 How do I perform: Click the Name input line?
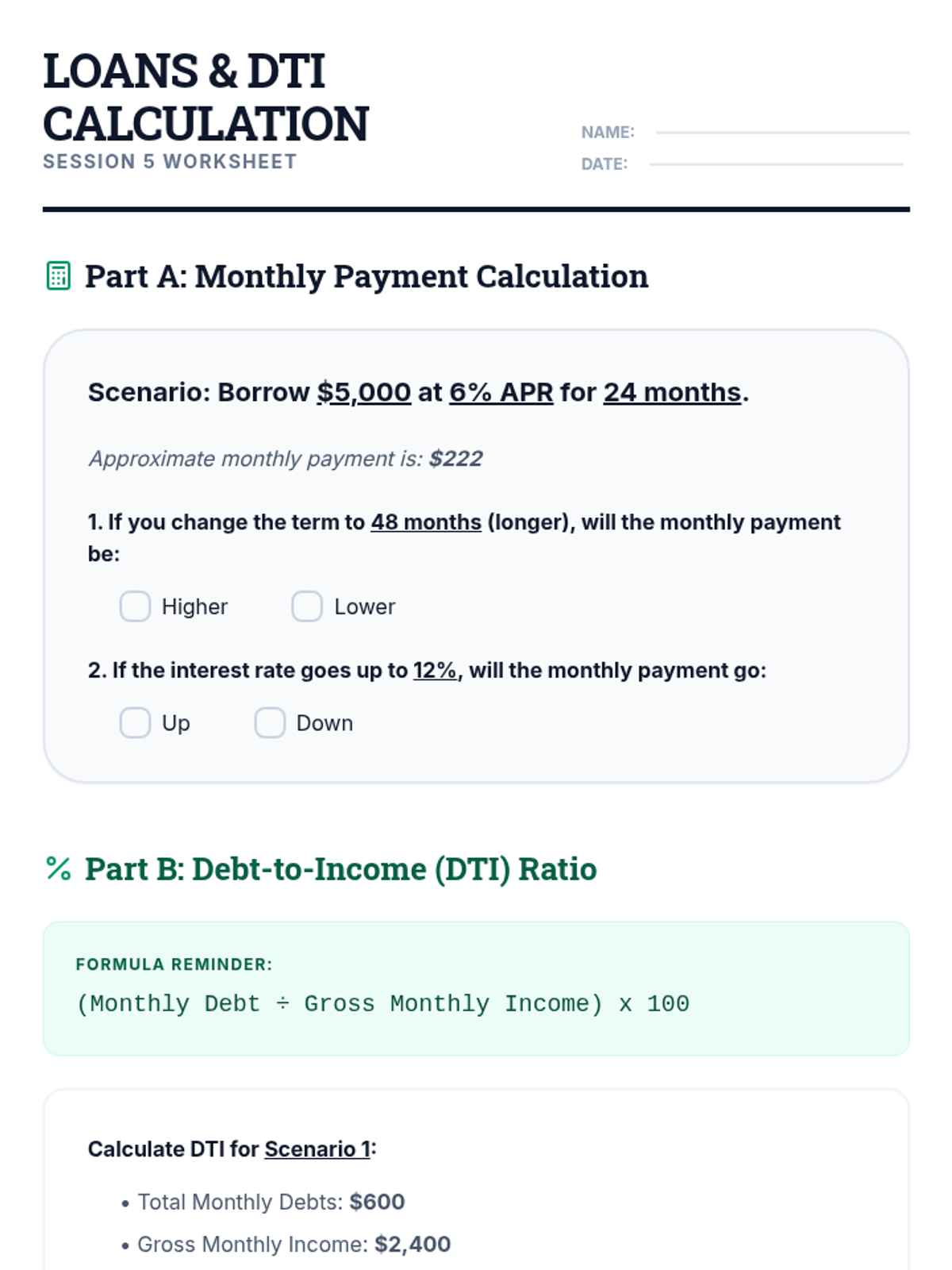pos(782,131)
